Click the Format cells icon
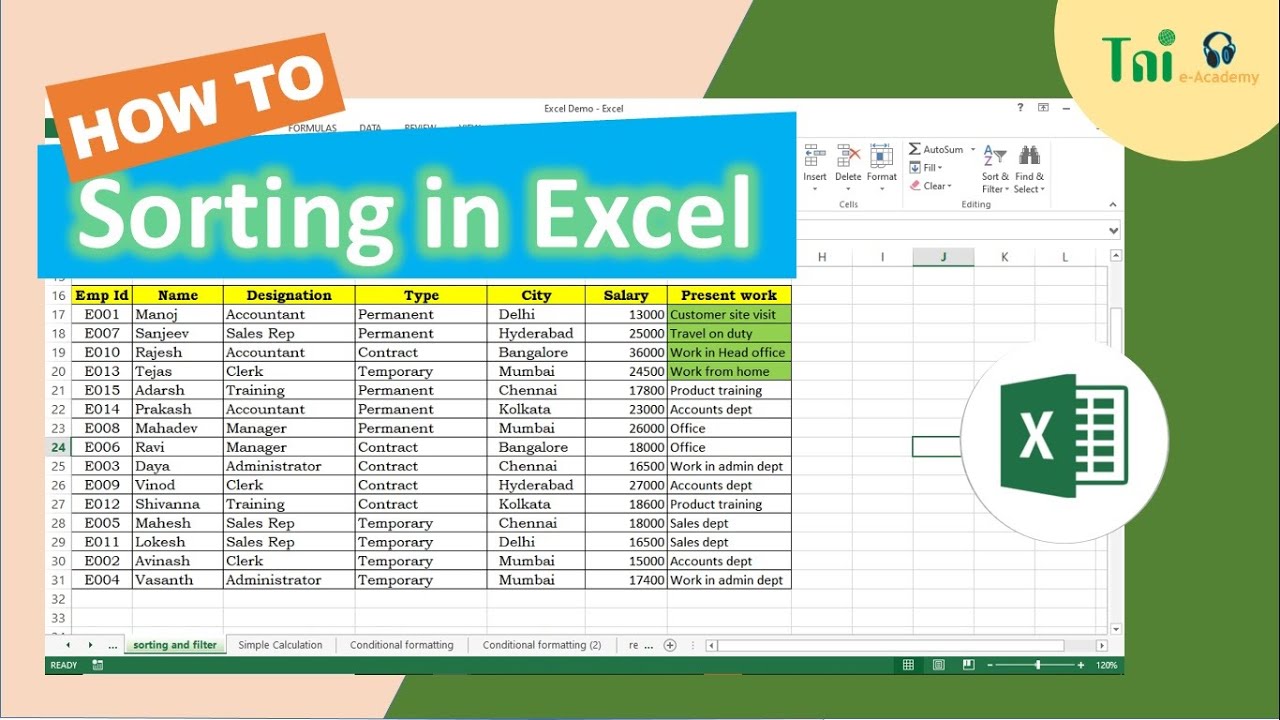Viewport: 1280px width, 720px height. pos(881,156)
